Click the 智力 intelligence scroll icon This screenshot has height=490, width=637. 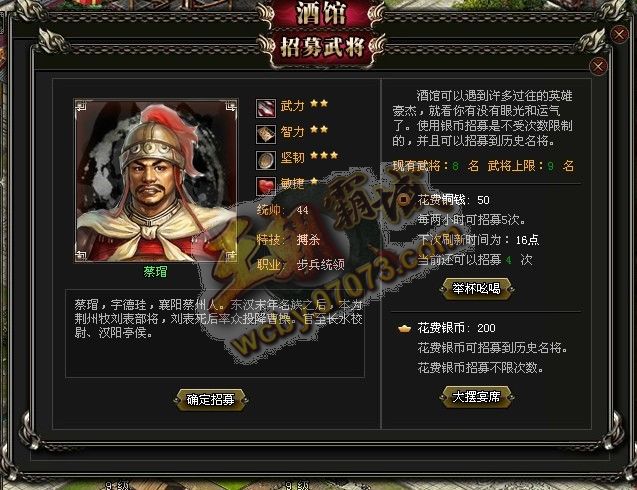click(266, 134)
